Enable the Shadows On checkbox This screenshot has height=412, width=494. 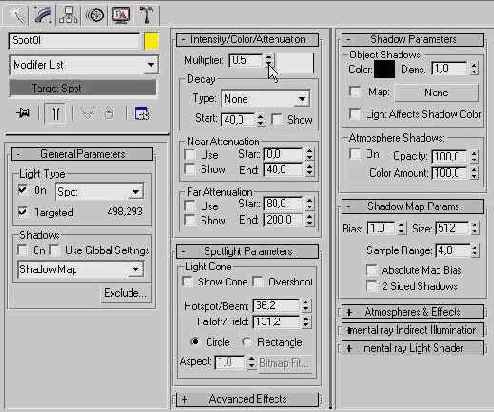point(22,250)
